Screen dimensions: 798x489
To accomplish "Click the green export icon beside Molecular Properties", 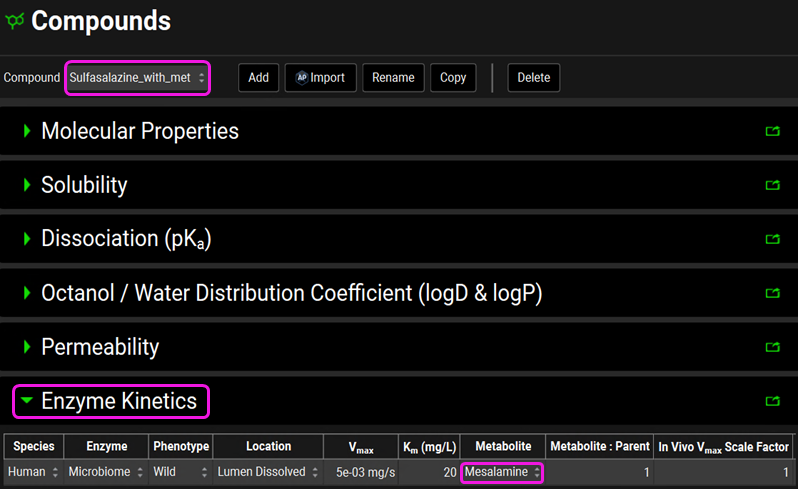I will [771, 131].
